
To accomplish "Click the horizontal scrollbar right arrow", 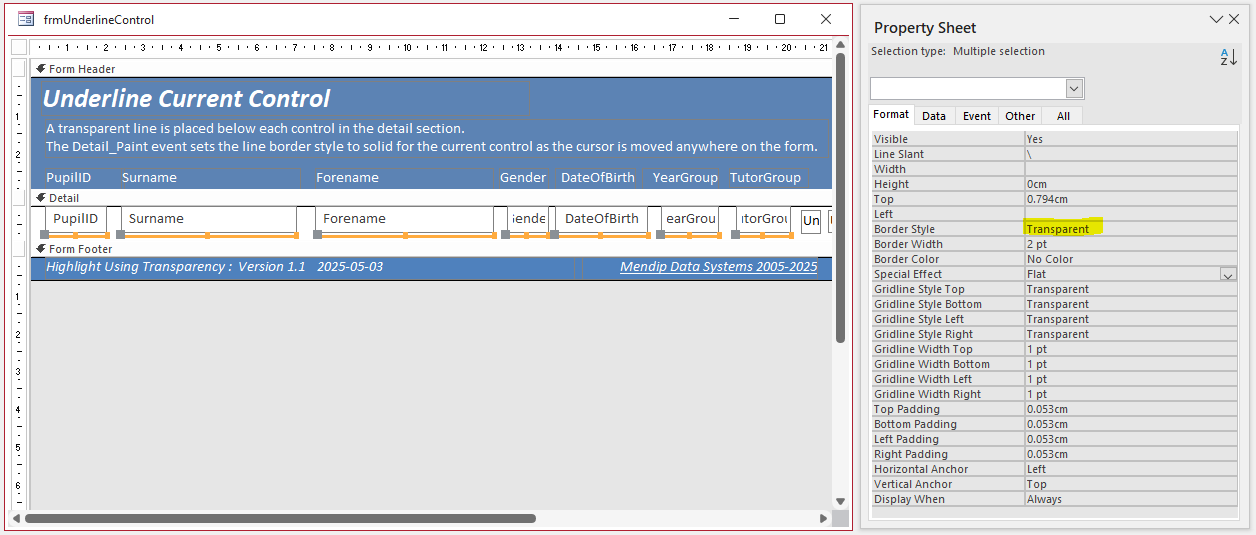I will point(824,519).
